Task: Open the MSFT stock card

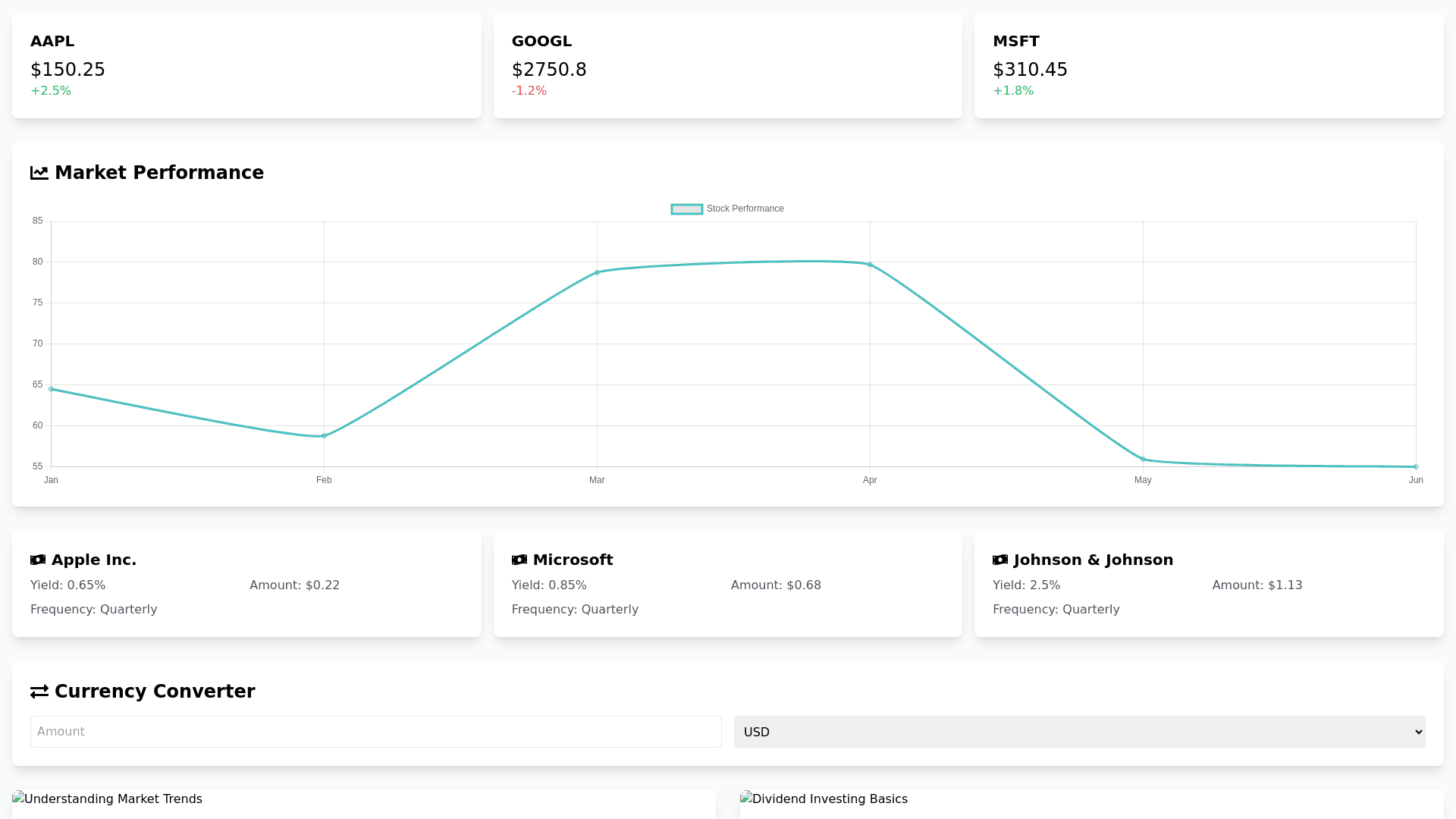Action: pyautogui.click(x=1208, y=65)
